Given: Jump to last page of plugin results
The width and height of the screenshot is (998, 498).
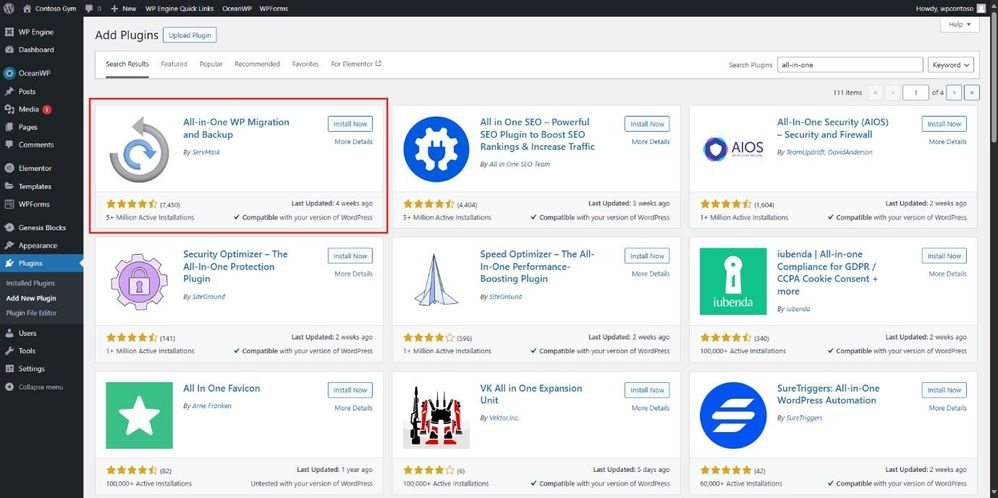Looking at the screenshot, I should (x=972, y=93).
